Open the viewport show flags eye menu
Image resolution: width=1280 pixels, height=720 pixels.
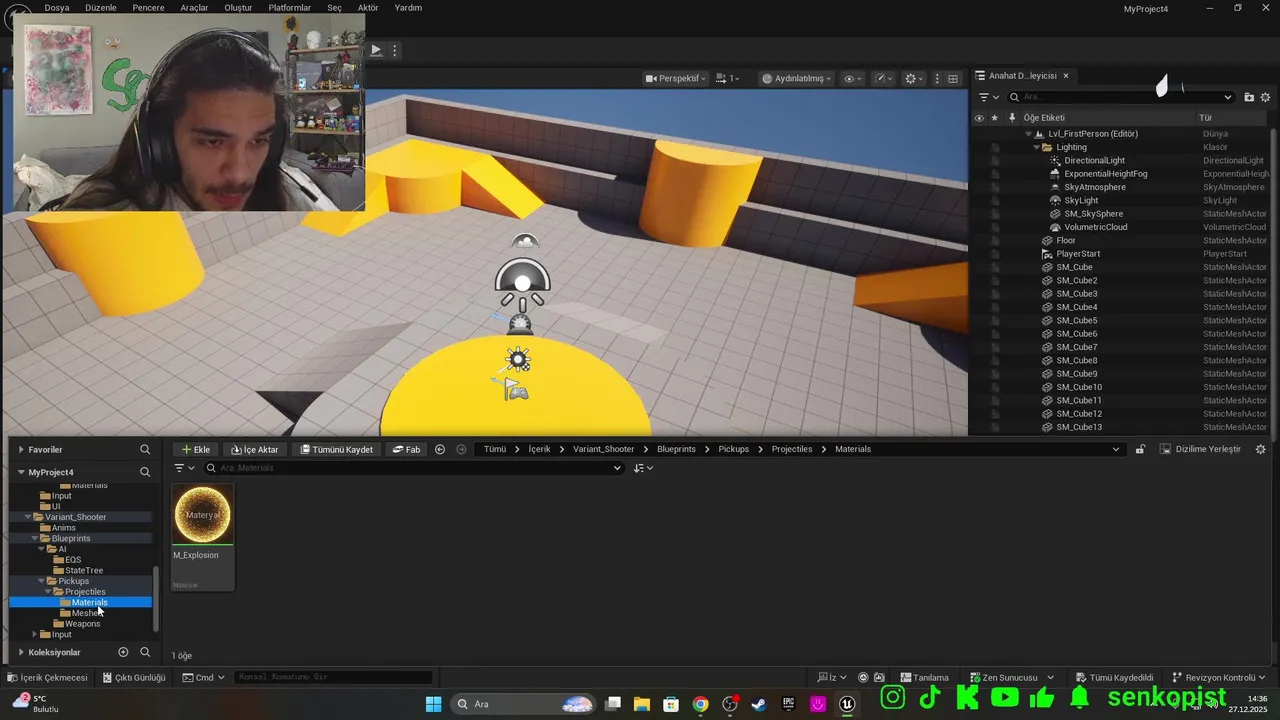[x=853, y=78]
